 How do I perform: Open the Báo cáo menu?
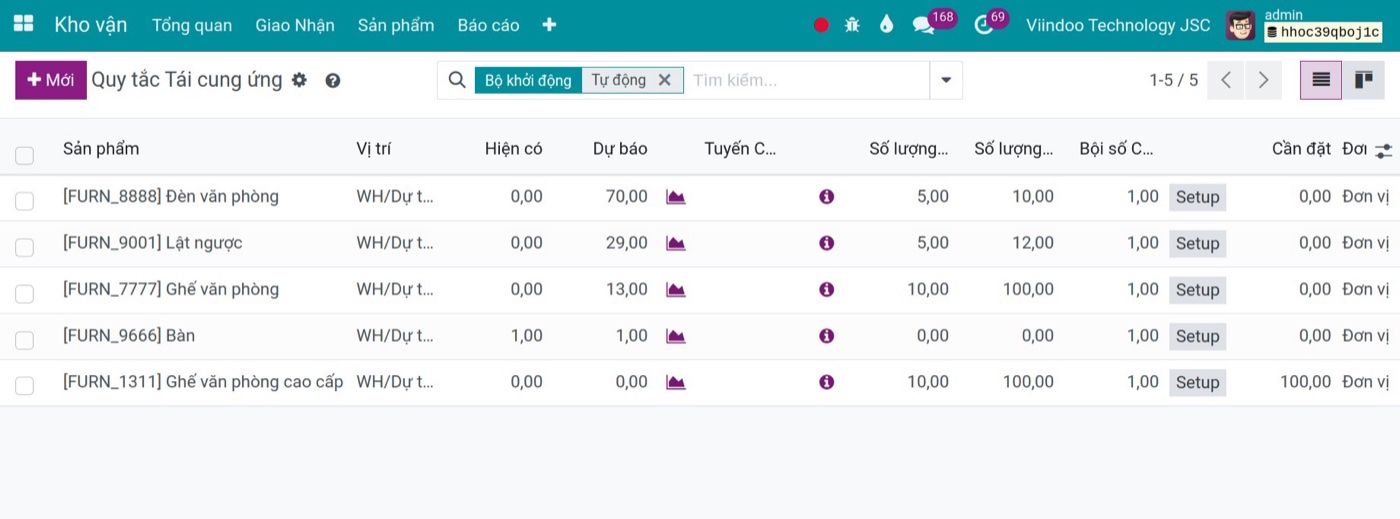[x=488, y=25]
